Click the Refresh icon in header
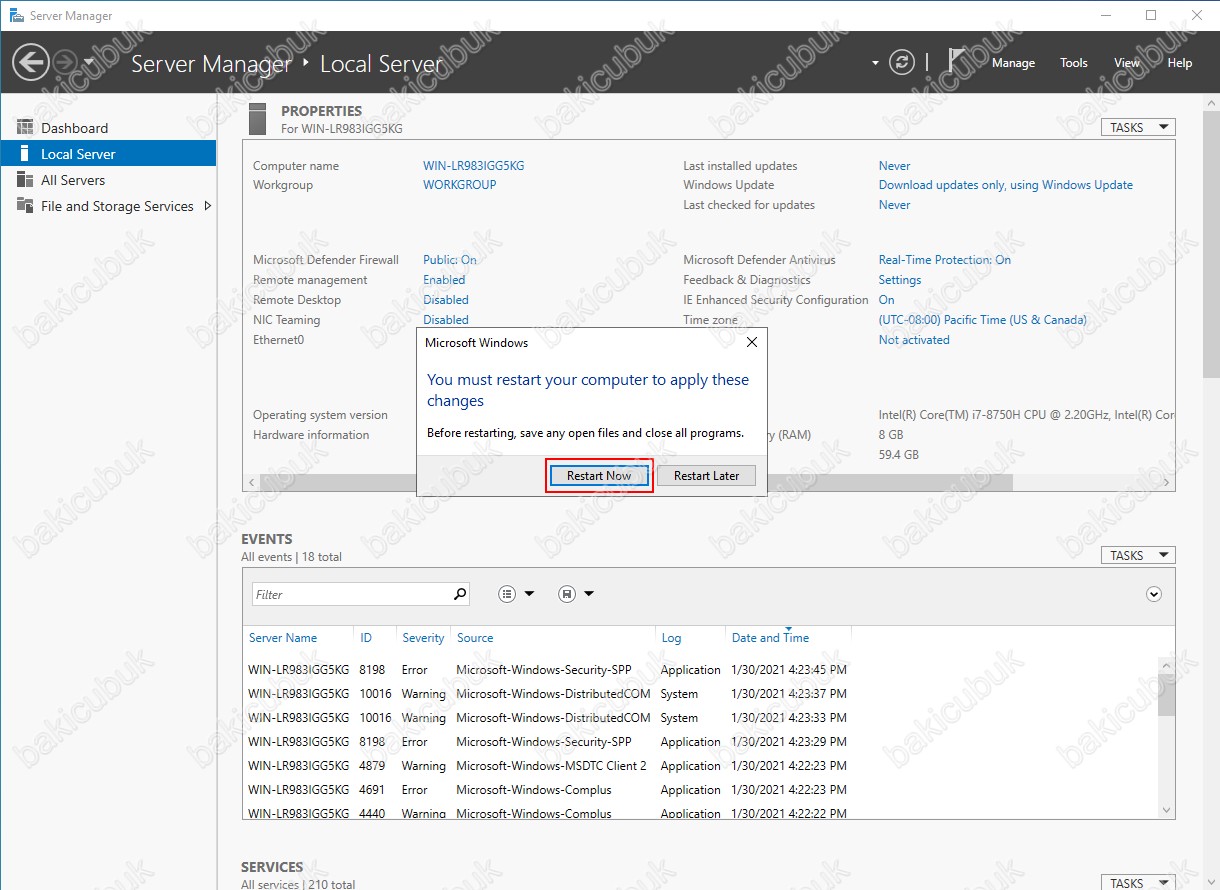Screen dimensions: 1220x890 tap(902, 62)
